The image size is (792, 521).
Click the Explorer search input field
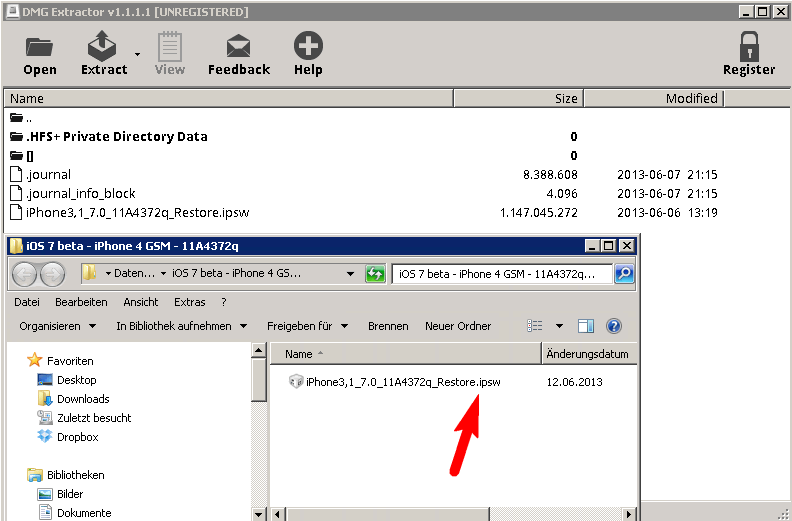pyautogui.click(x=502, y=274)
